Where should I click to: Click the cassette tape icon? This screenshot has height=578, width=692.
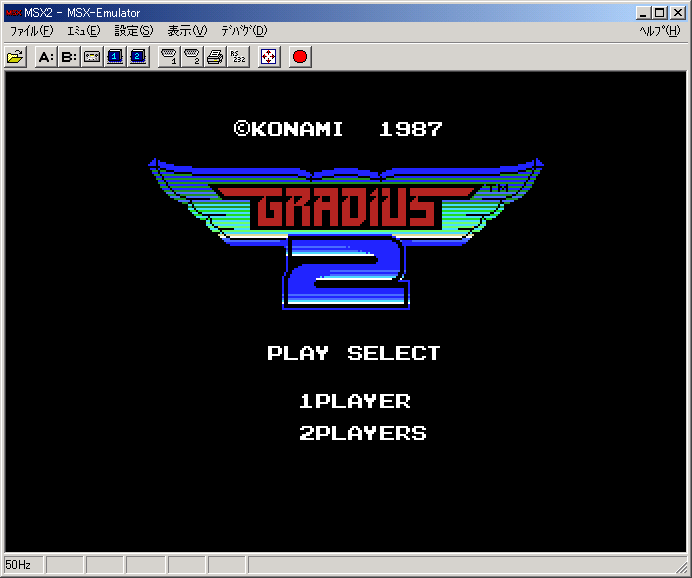(x=92, y=57)
